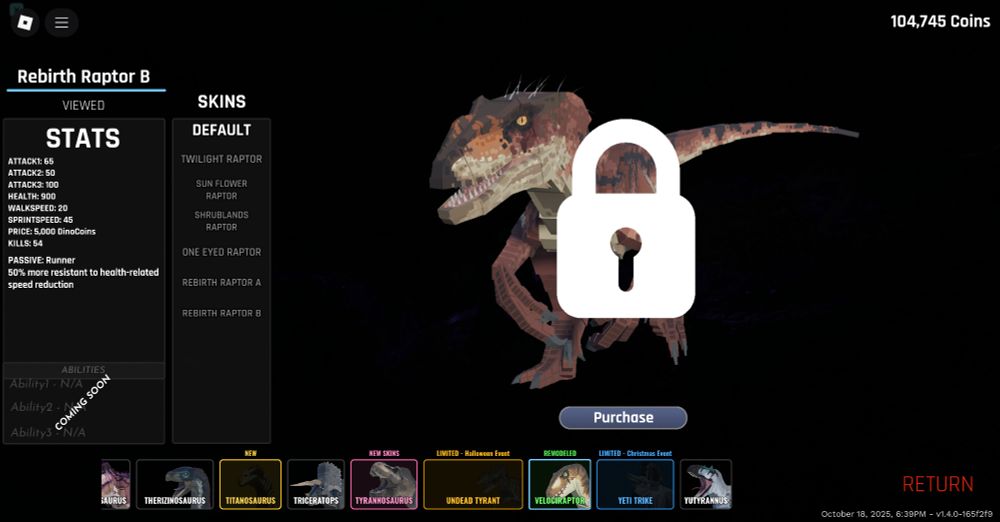1000x522 pixels.
Task: Choose the One Eyed Raptor skin
Action: (x=221, y=252)
